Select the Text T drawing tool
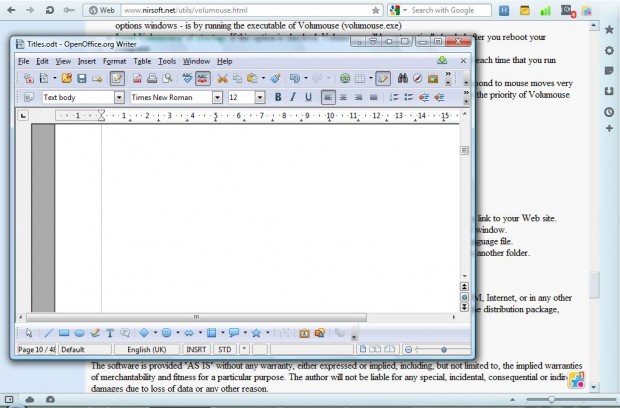Screen dimensions: 620x408 click(x=110, y=333)
